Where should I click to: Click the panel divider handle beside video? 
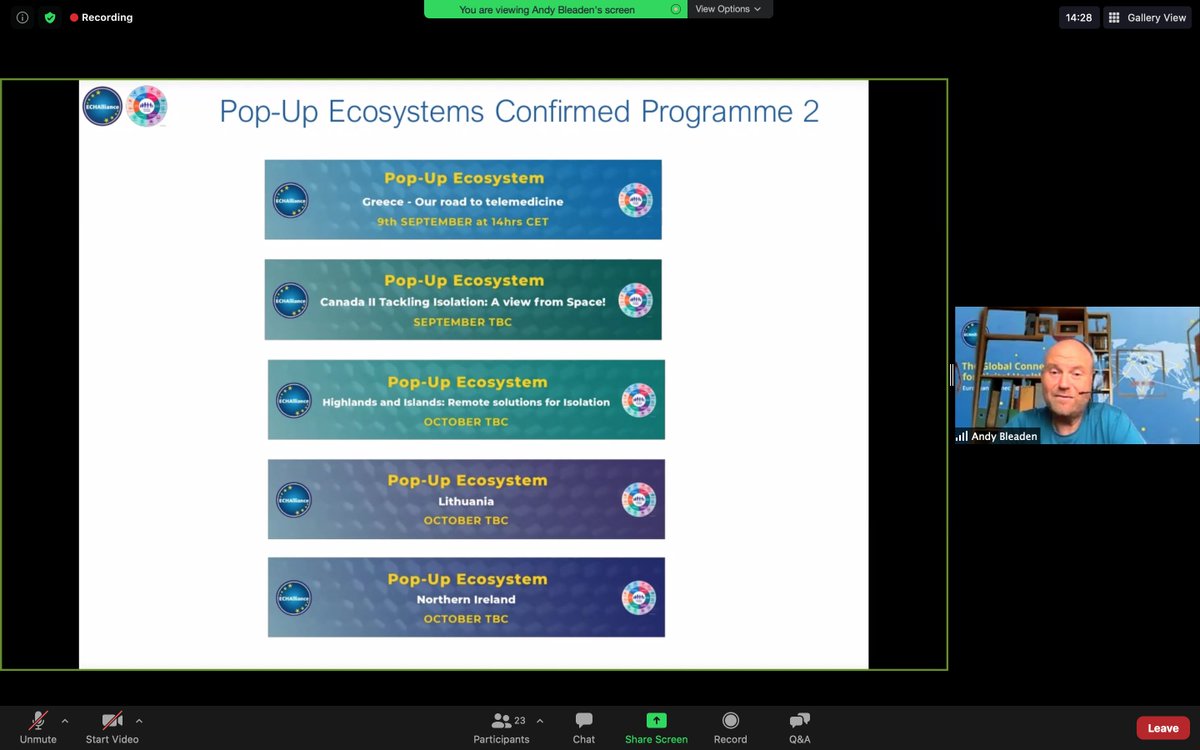[x=951, y=375]
